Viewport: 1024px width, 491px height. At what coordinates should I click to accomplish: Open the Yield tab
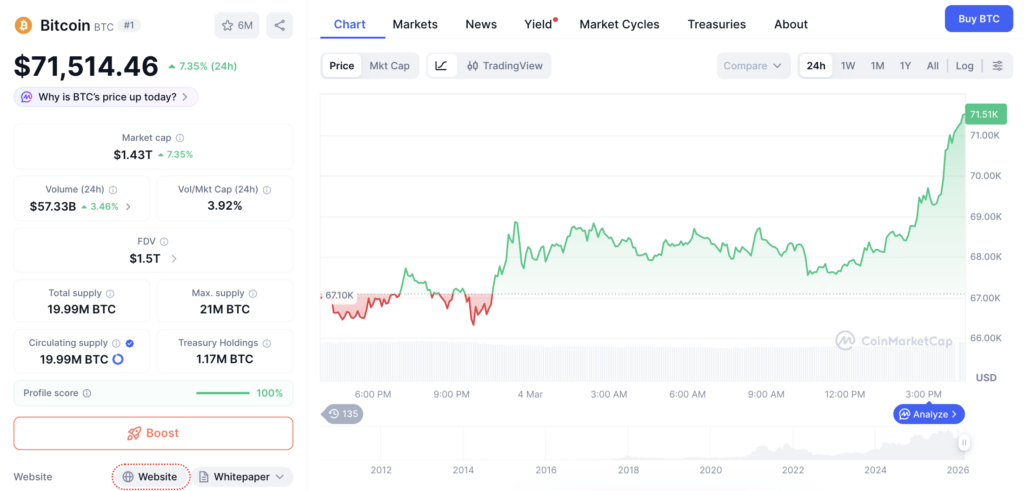[538, 24]
